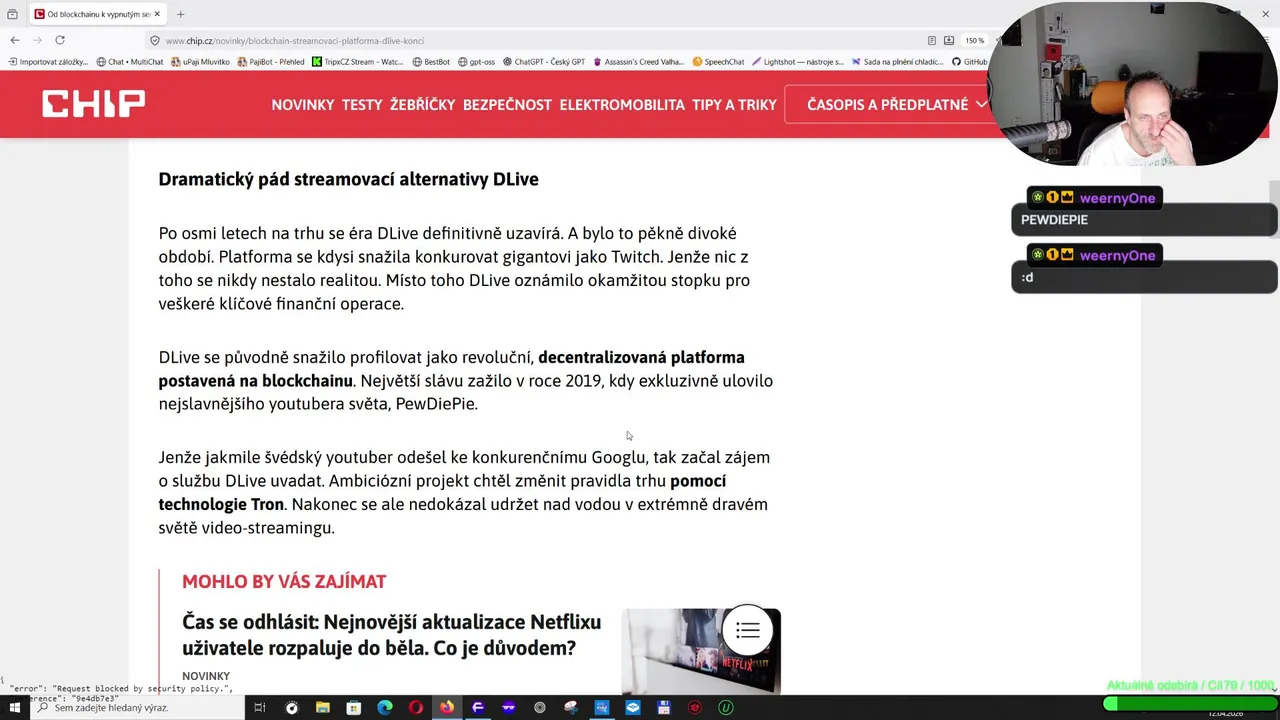Open the ELEKTROMOBILITA menu item

pyautogui.click(x=622, y=104)
